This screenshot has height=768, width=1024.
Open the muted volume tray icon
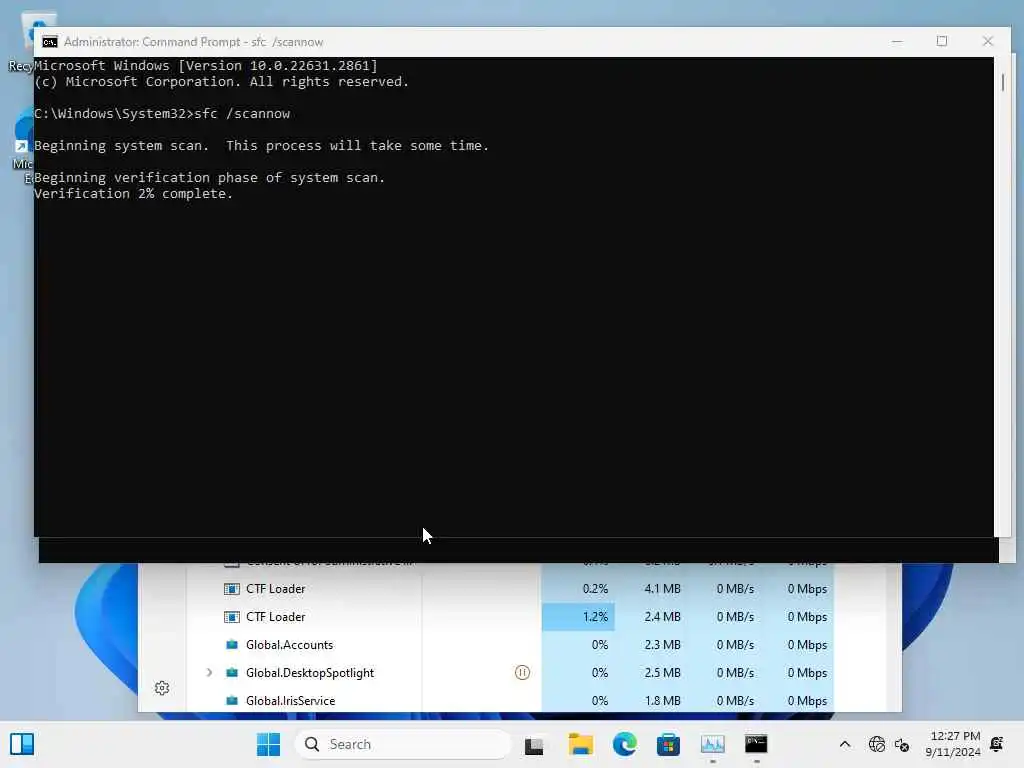point(902,744)
